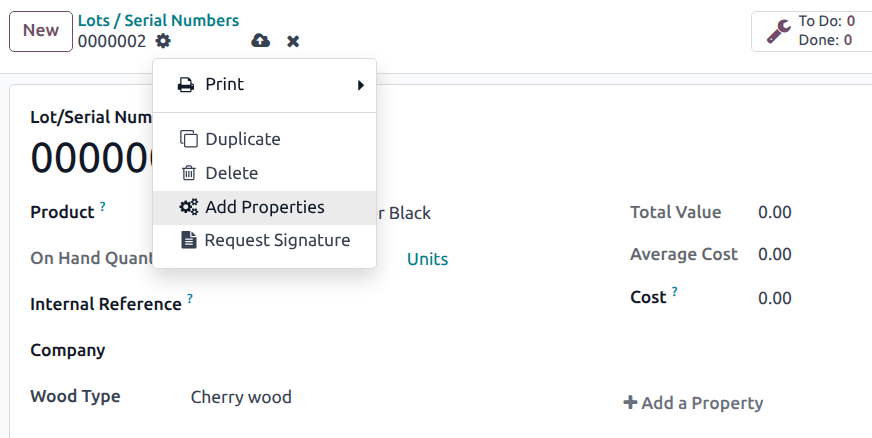Click the trash Delete icon
This screenshot has width=872, height=438.
tap(188, 173)
